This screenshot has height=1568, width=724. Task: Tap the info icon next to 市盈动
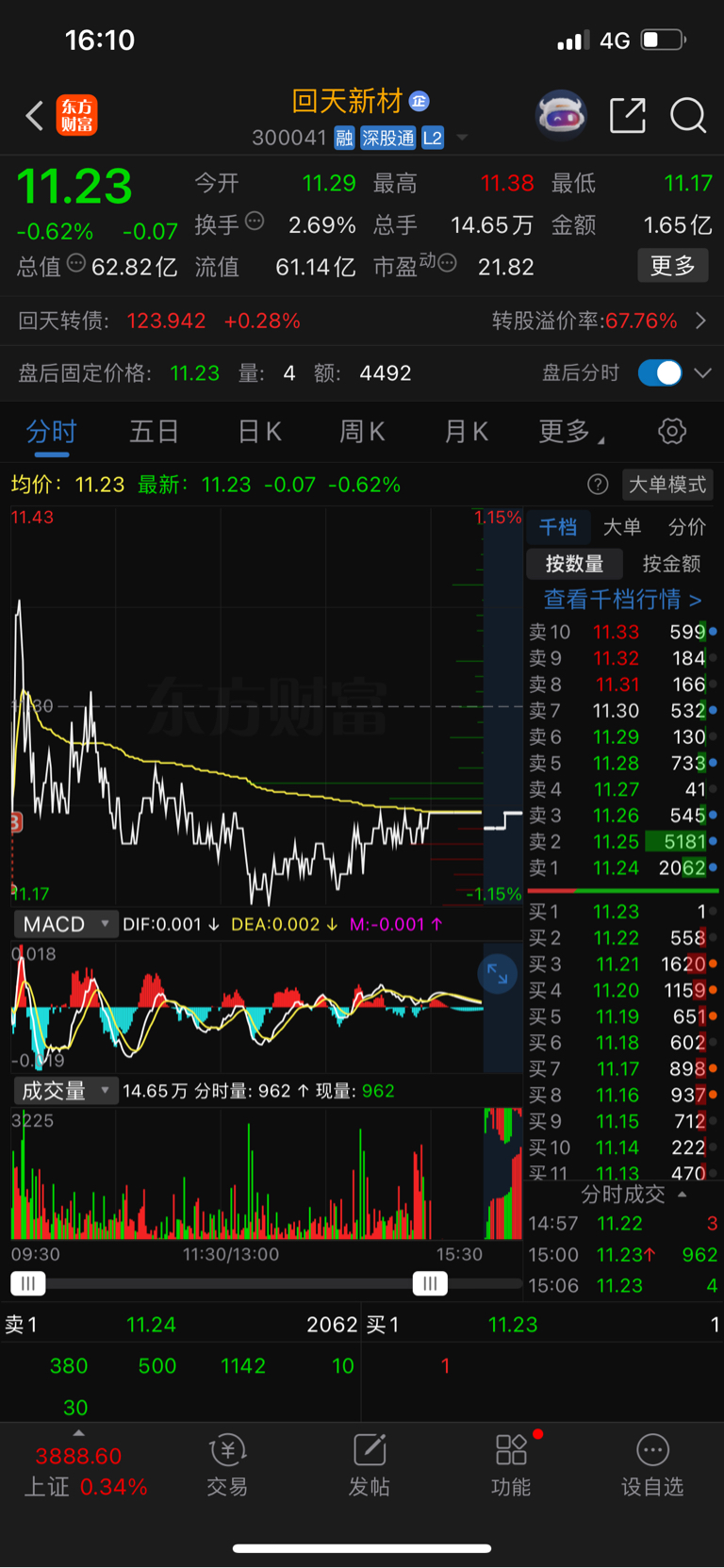coord(448,262)
